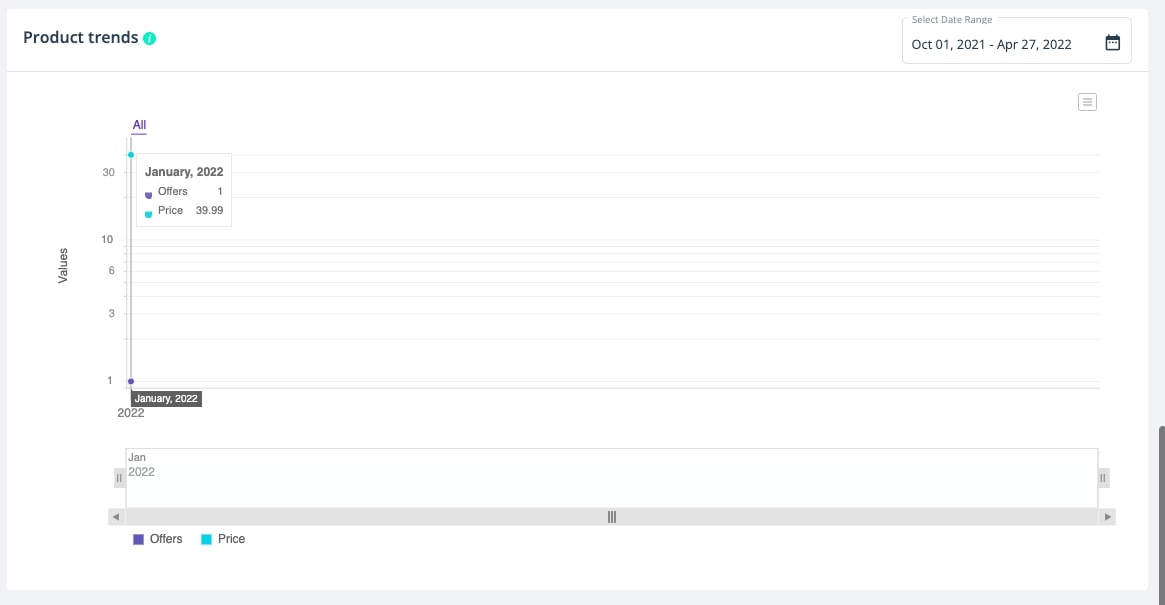
Task: Click the purple Offers legend swatch
Action: 138,540
